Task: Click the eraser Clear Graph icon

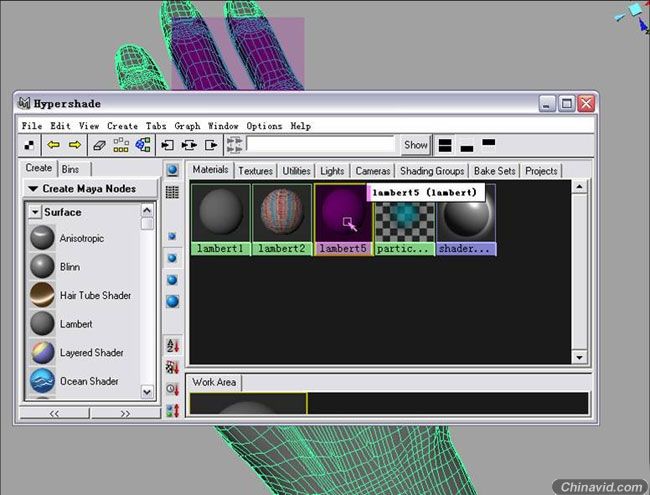Action: pyautogui.click(x=99, y=145)
